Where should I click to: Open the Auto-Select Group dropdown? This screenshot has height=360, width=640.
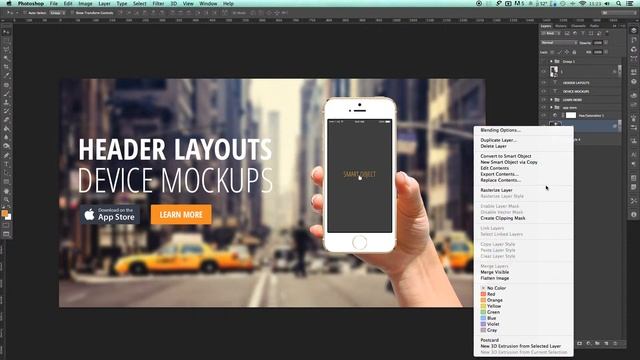[57, 13]
